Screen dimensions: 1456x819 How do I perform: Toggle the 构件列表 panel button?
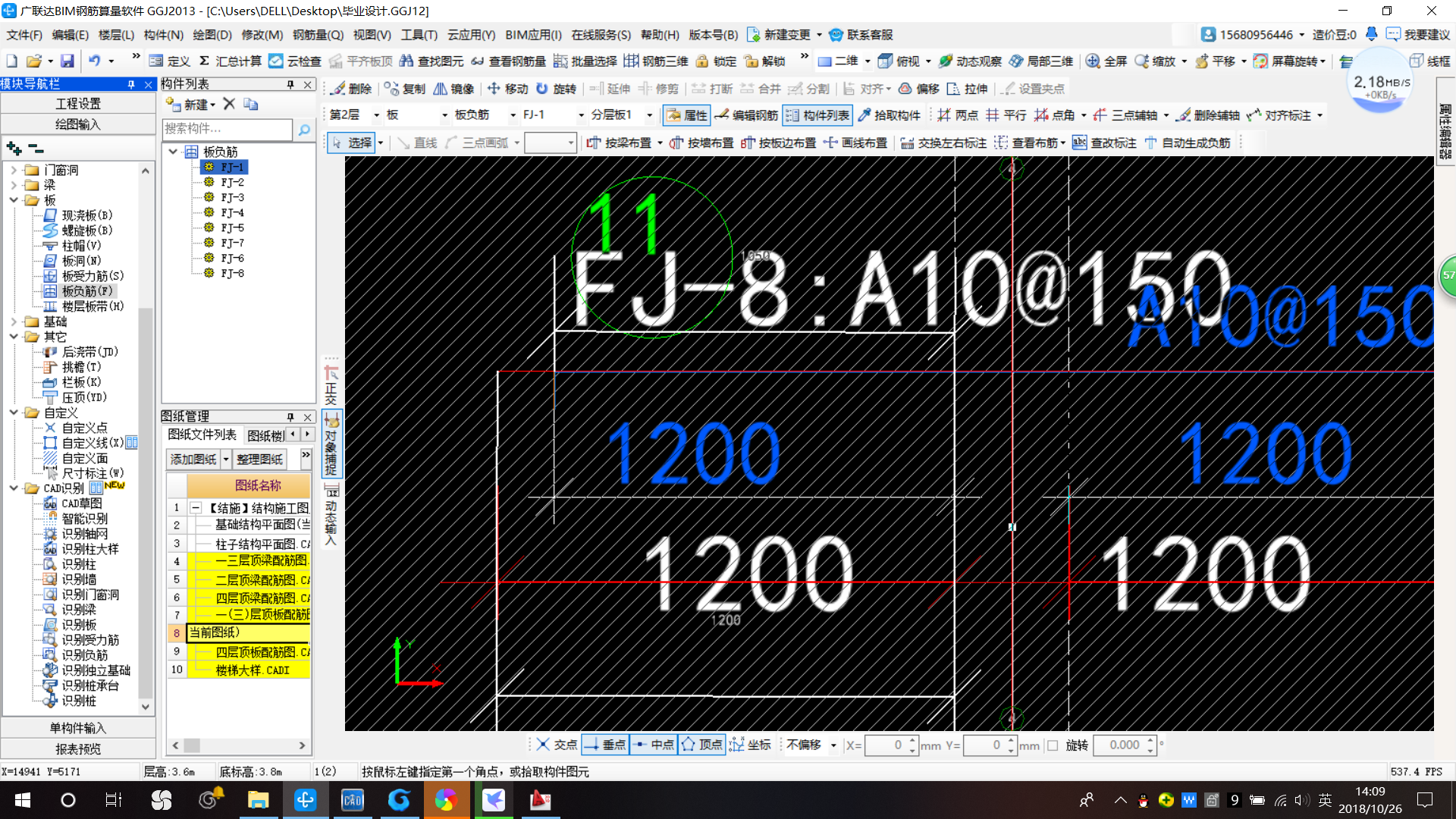pyautogui.click(x=817, y=115)
